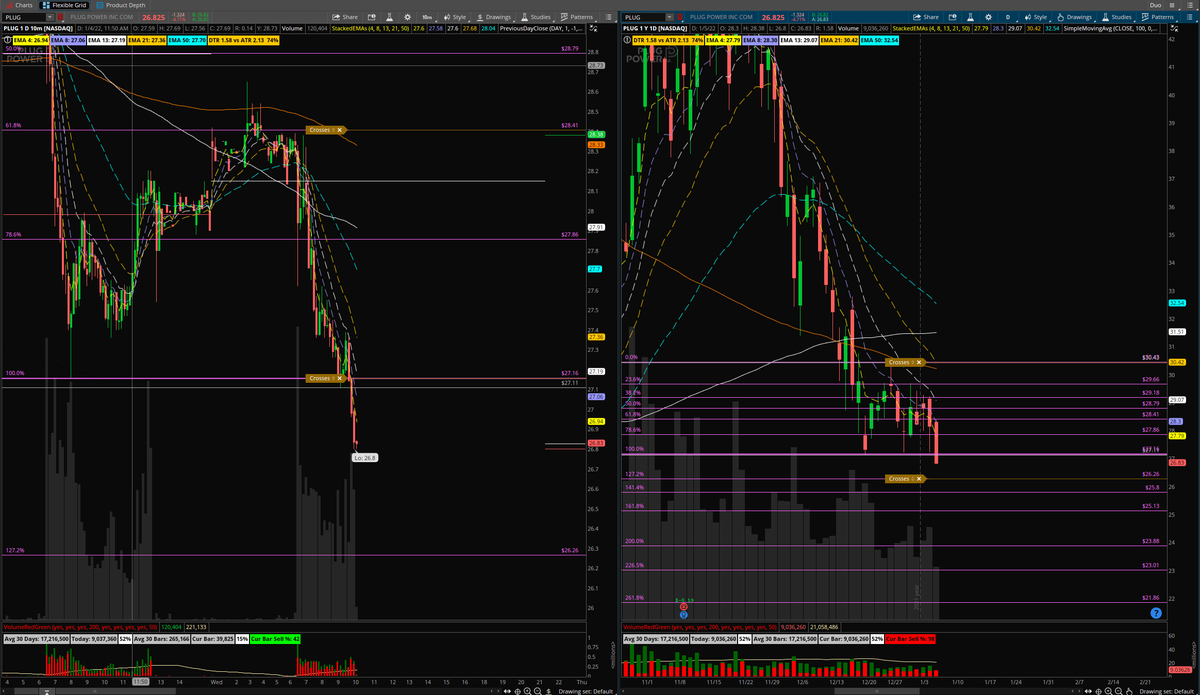
Task: Click the info icon beside the daily DTR label
Action: coord(628,39)
